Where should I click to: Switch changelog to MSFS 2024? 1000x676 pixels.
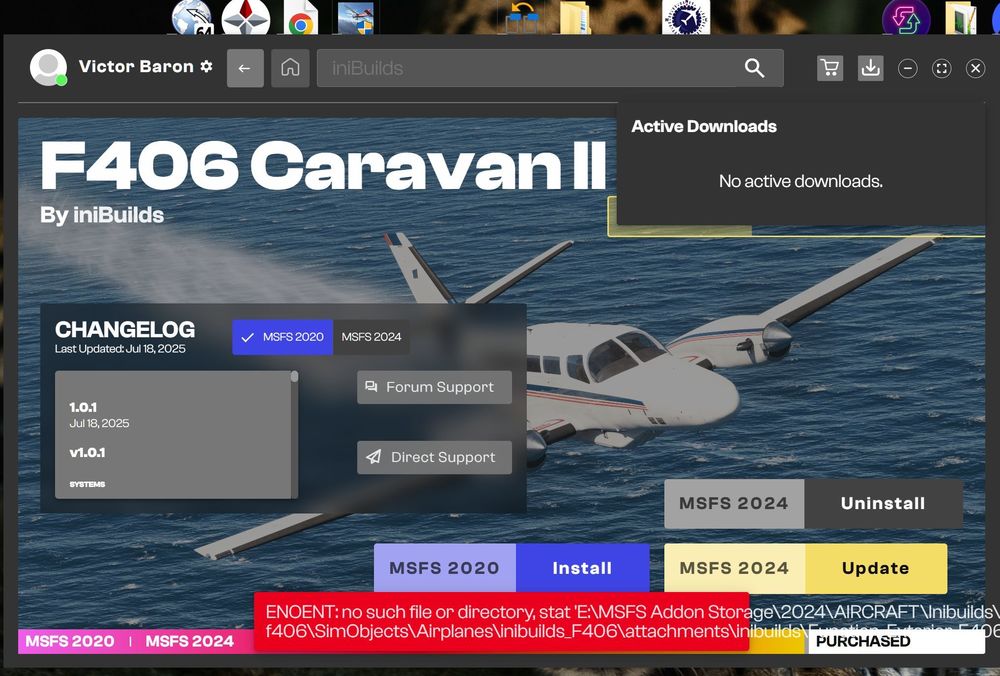(371, 337)
